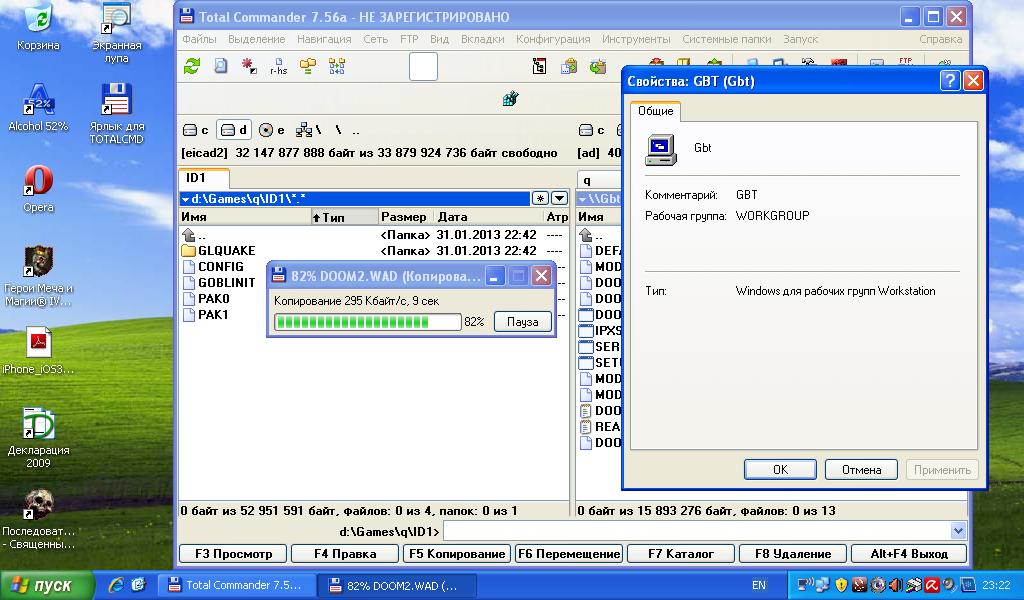
Task: Open the Навигация menu
Action: tap(324, 39)
